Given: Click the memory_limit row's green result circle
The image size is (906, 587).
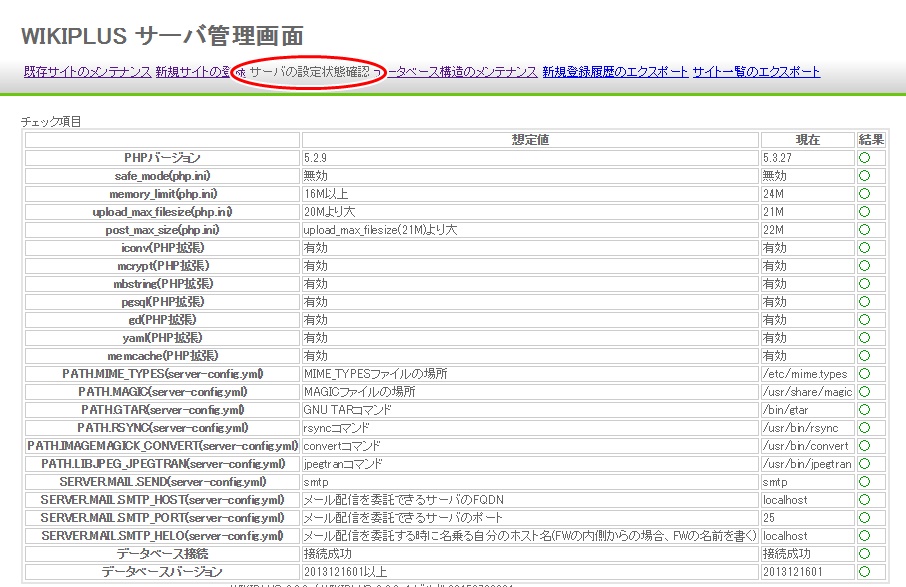Looking at the screenshot, I should pyautogui.click(x=864, y=194).
